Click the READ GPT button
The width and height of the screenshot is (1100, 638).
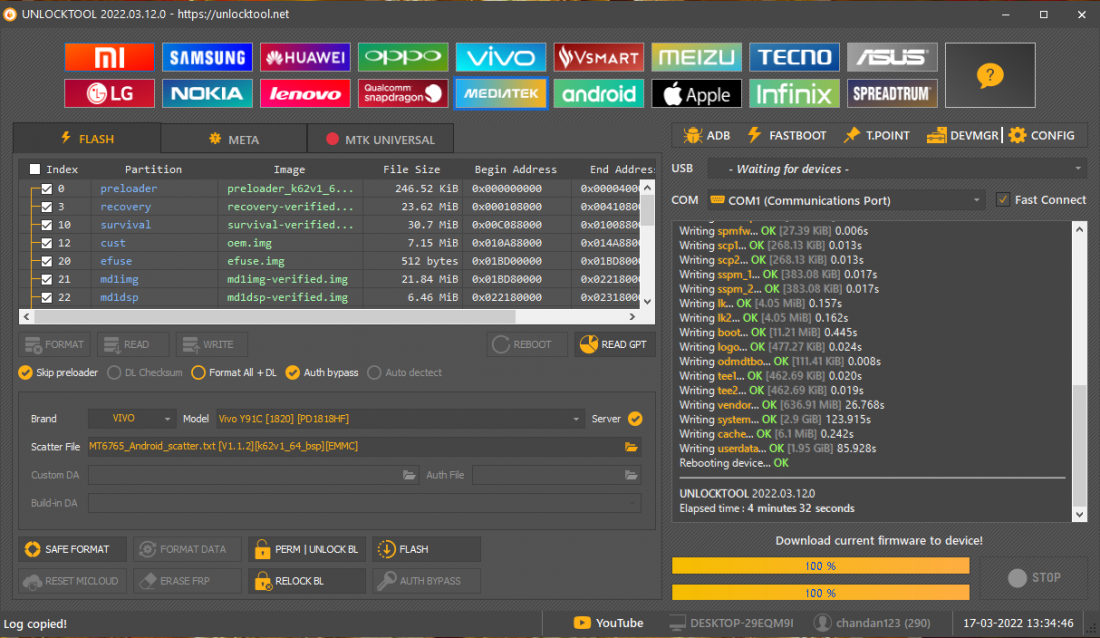tap(615, 345)
